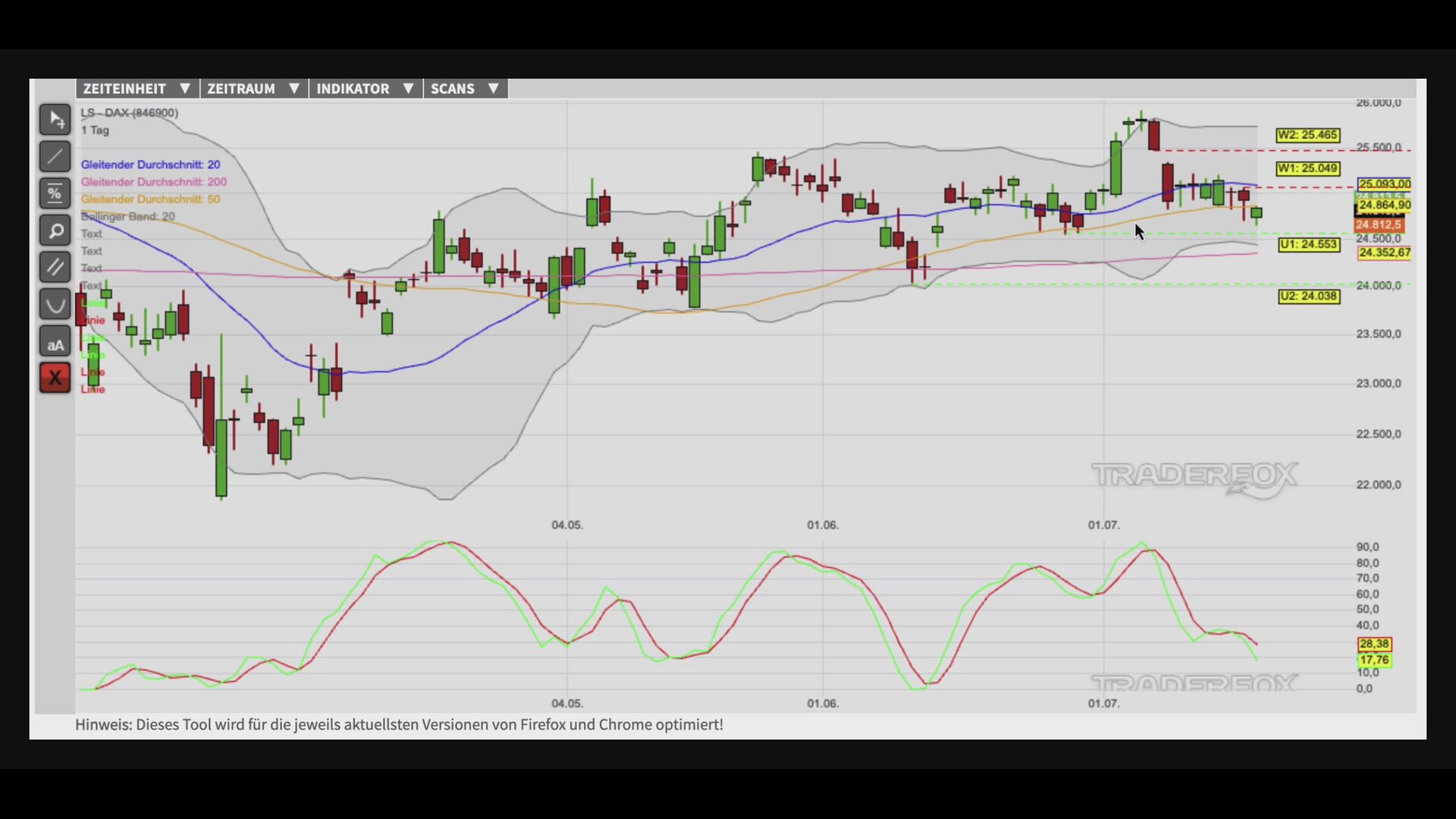1456x819 pixels.
Task: Expand the ZEITRAUM dropdown arrow
Action: coord(294,89)
